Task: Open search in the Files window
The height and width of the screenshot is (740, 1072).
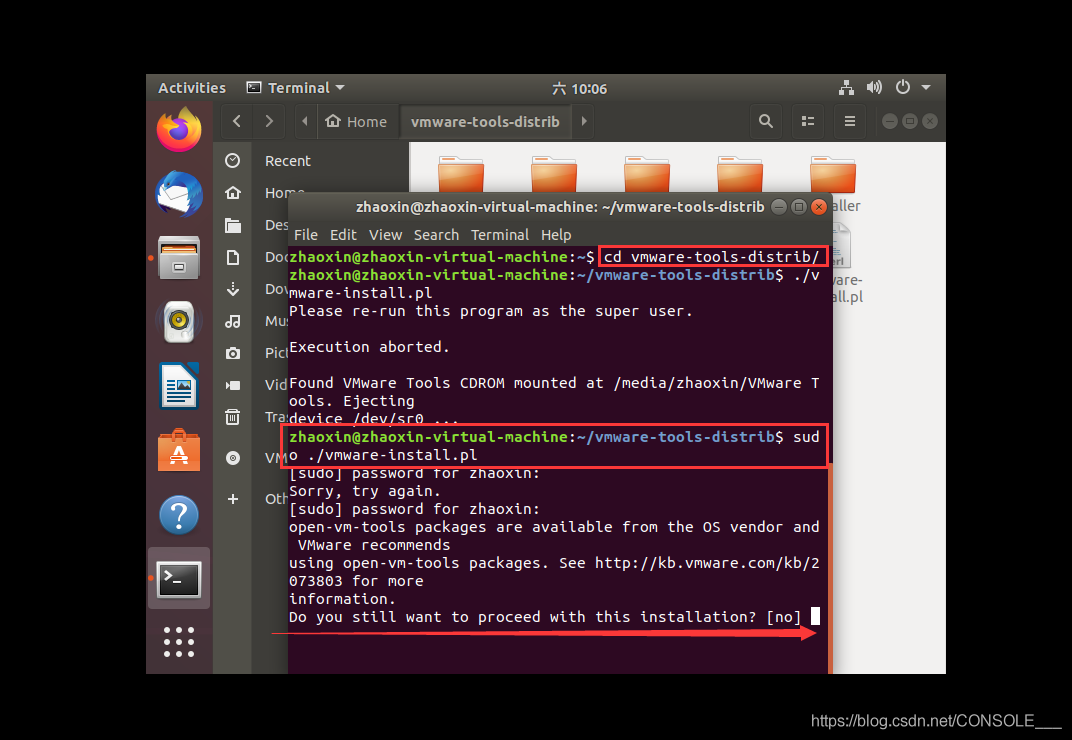Action: tap(766, 121)
